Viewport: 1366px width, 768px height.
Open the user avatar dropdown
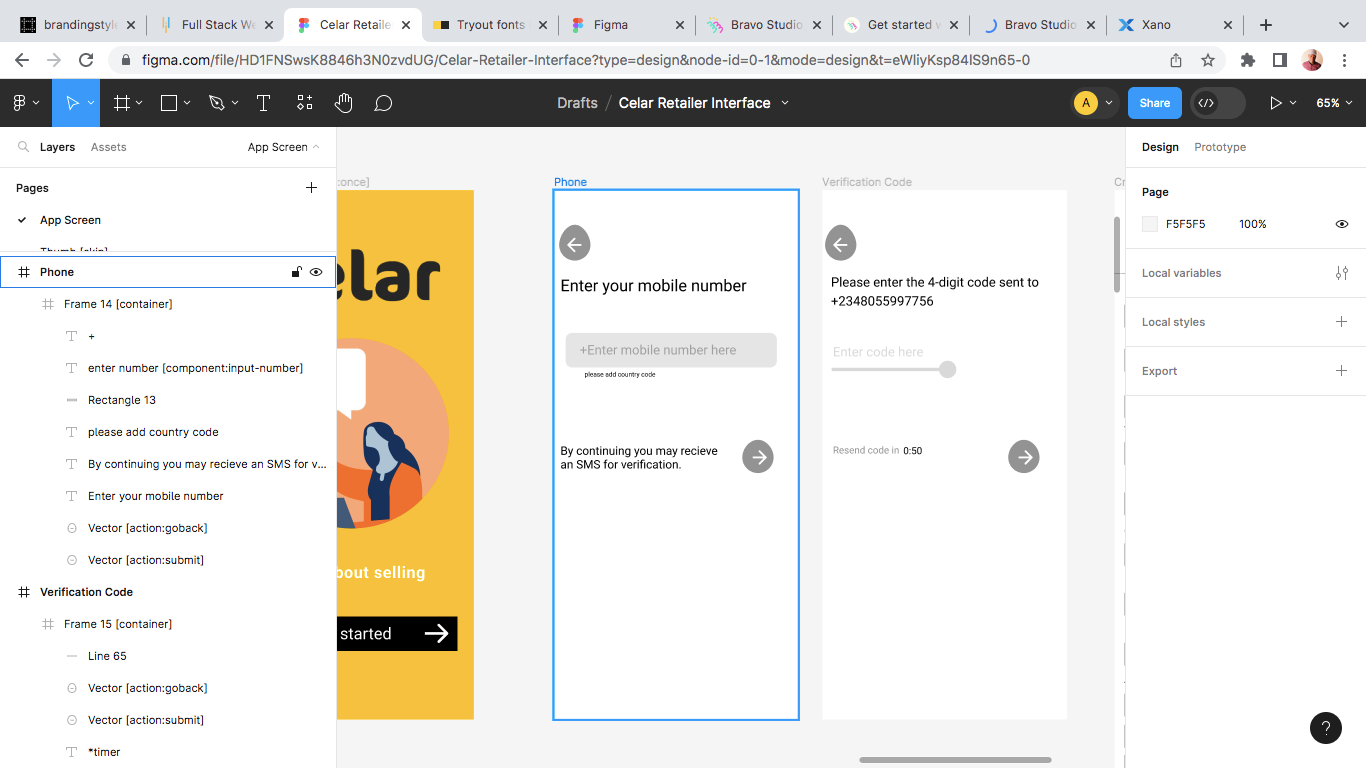[1094, 103]
